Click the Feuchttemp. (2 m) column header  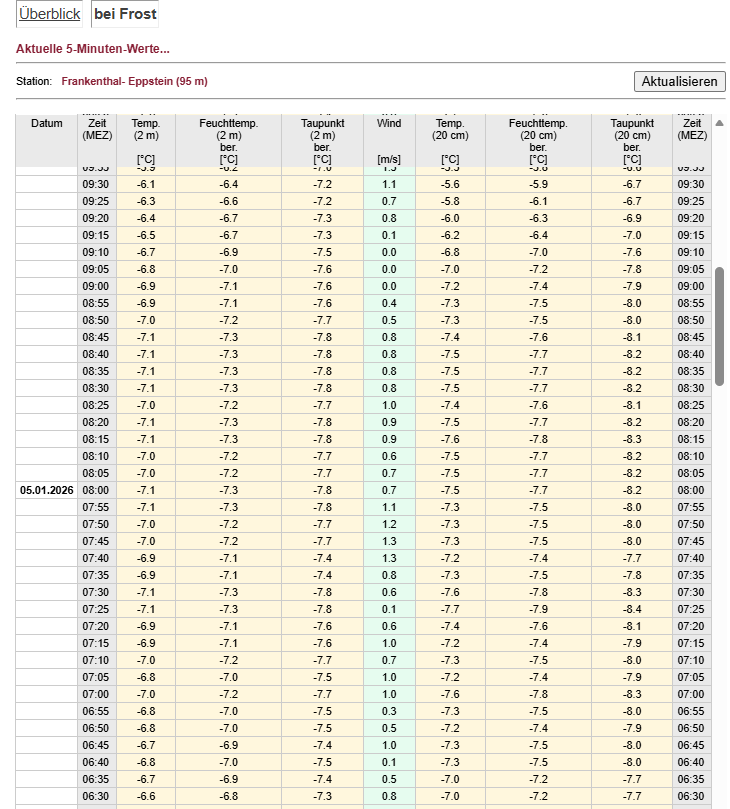click(x=228, y=135)
